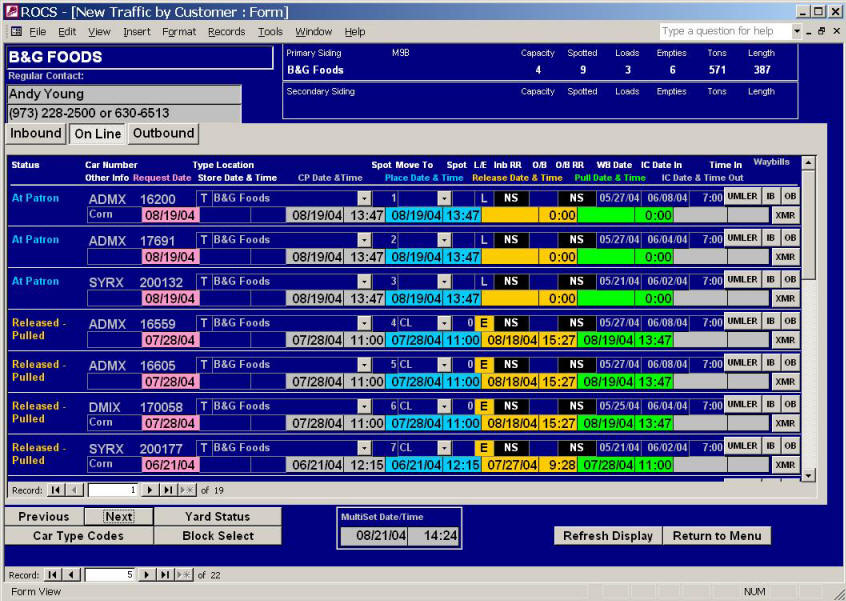
Task: Go to first record in inner navigator
Action: click(54, 490)
